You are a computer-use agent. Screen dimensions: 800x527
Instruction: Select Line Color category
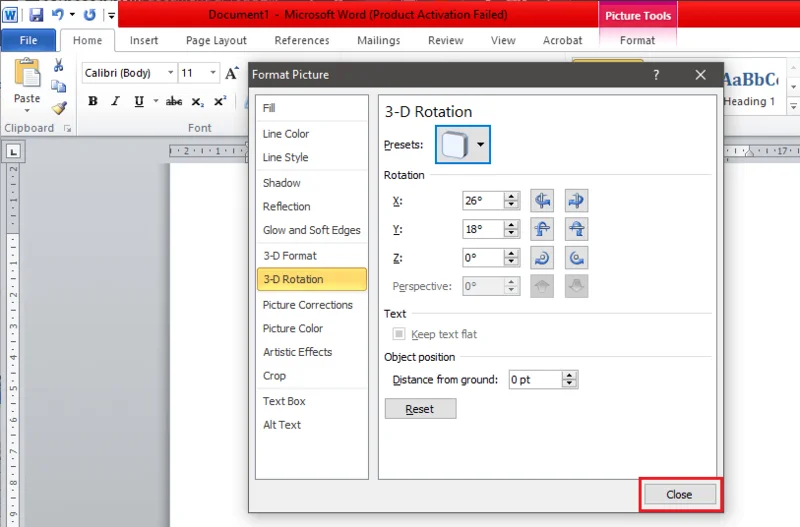click(312, 134)
